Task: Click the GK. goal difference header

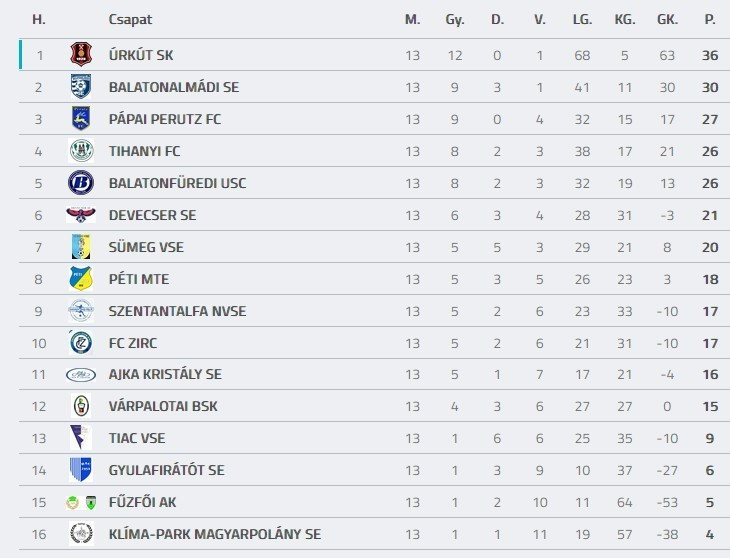Action: tap(667, 19)
